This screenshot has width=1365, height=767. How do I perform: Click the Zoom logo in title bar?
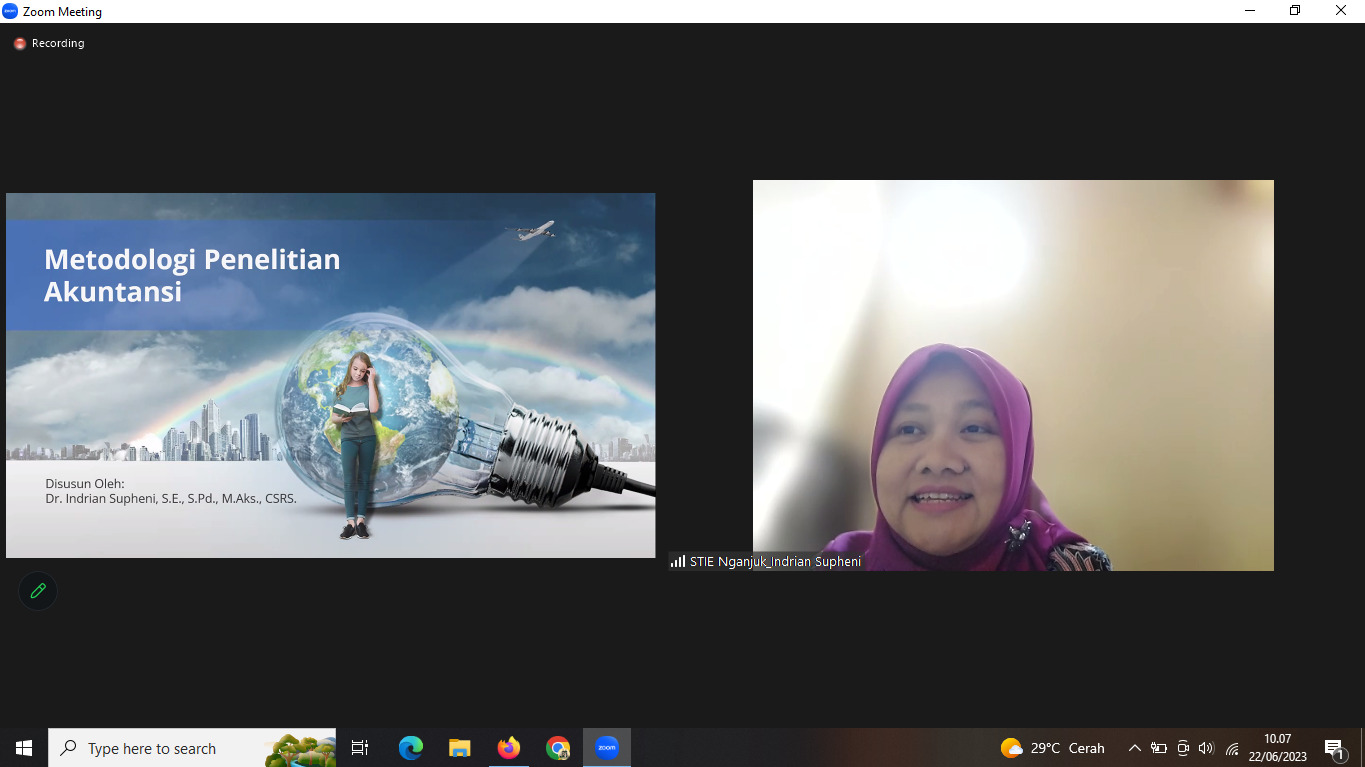click(x=10, y=12)
